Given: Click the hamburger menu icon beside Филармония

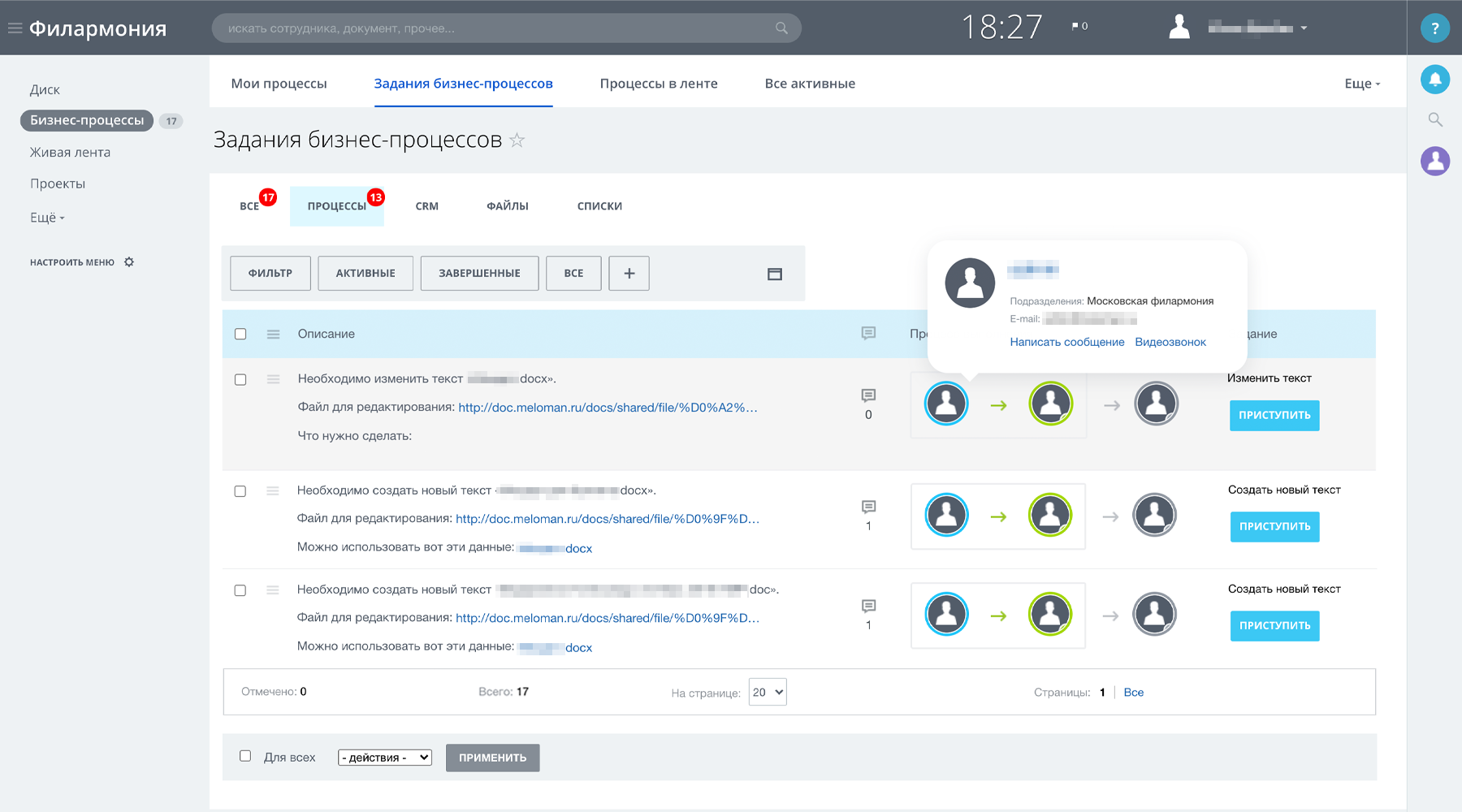Looking at the screenshot, I should (15, 28).
